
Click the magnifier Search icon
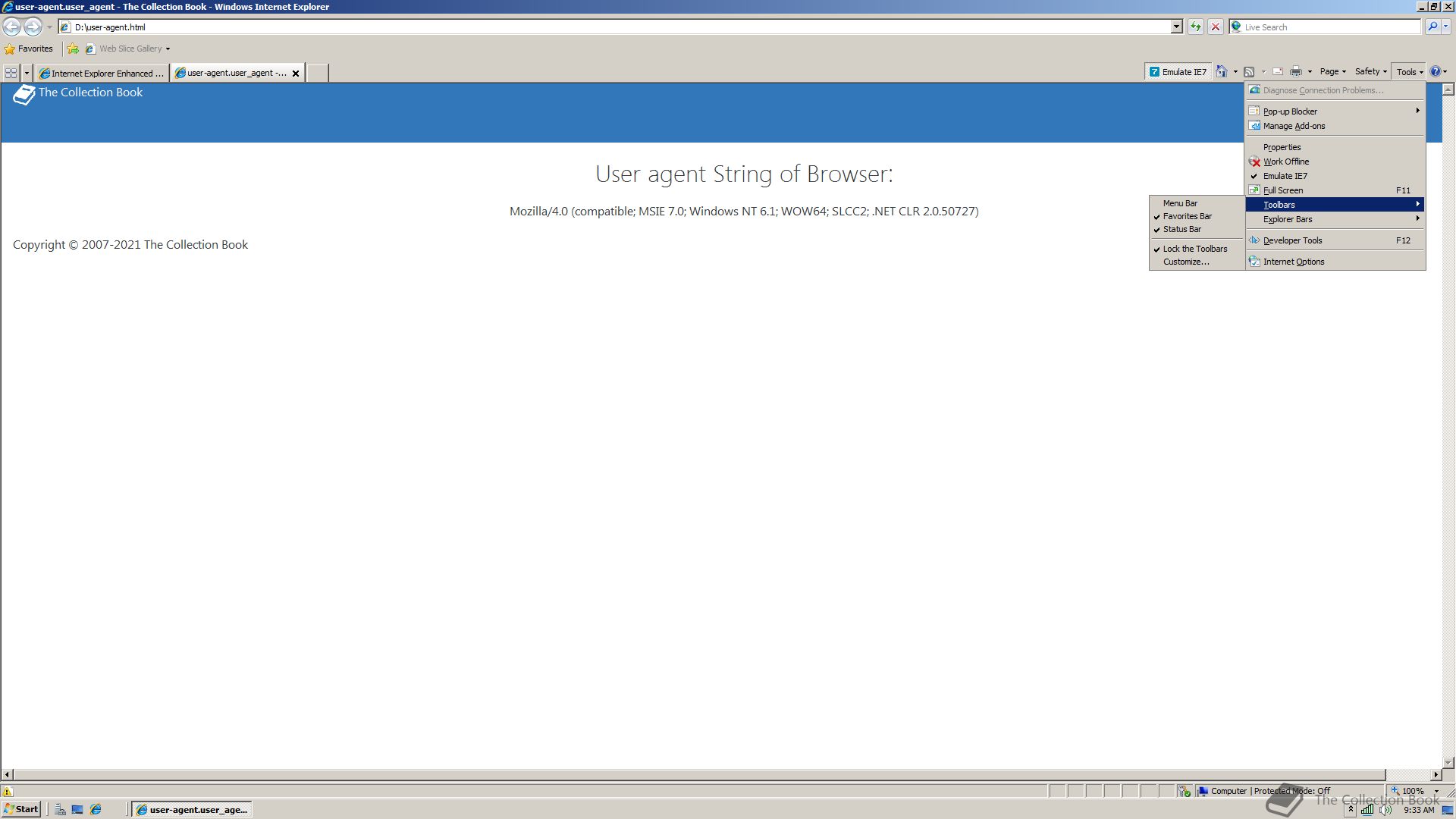tap(1432, 27)
